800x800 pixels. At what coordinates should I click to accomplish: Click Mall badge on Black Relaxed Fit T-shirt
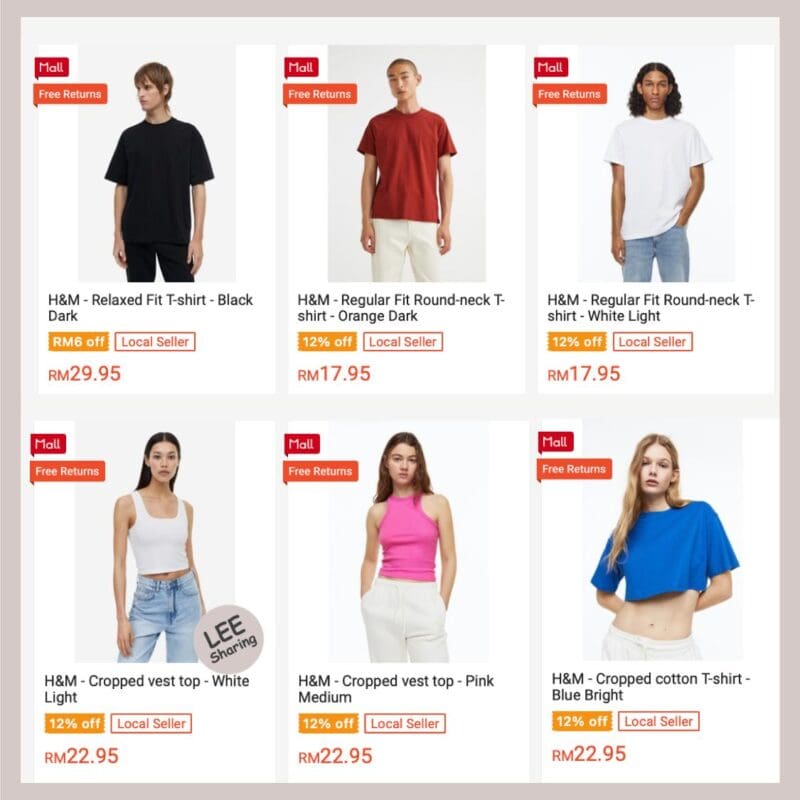pos(52,68)
